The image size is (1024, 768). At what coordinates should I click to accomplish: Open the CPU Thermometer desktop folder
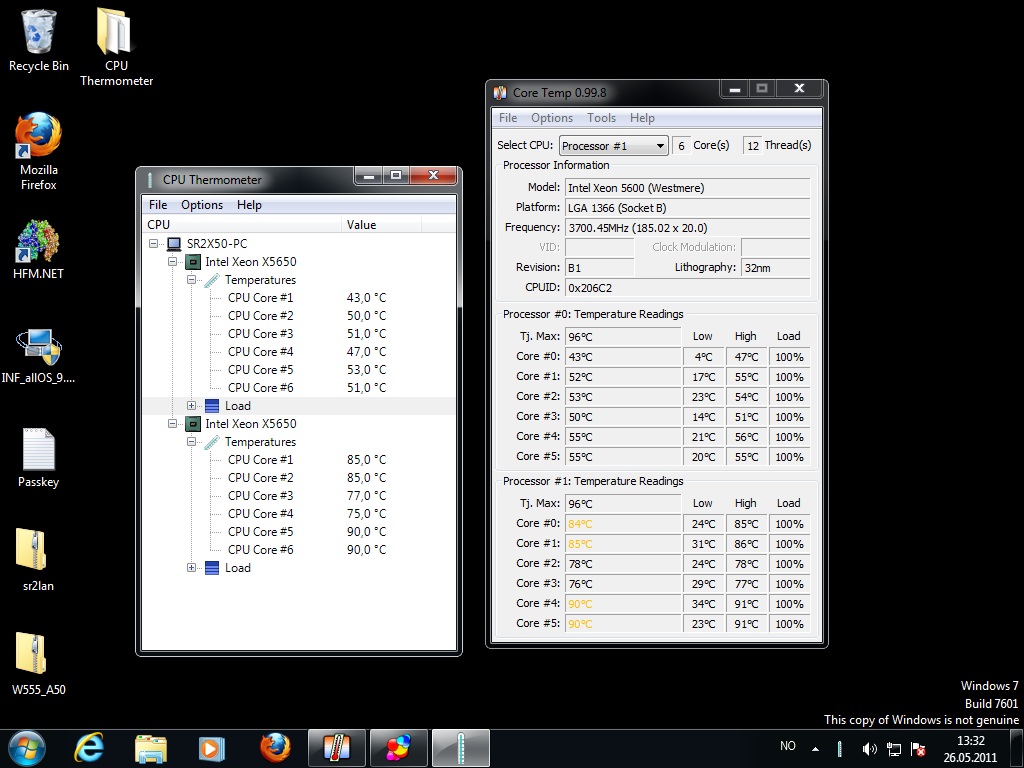click(116, 47)
